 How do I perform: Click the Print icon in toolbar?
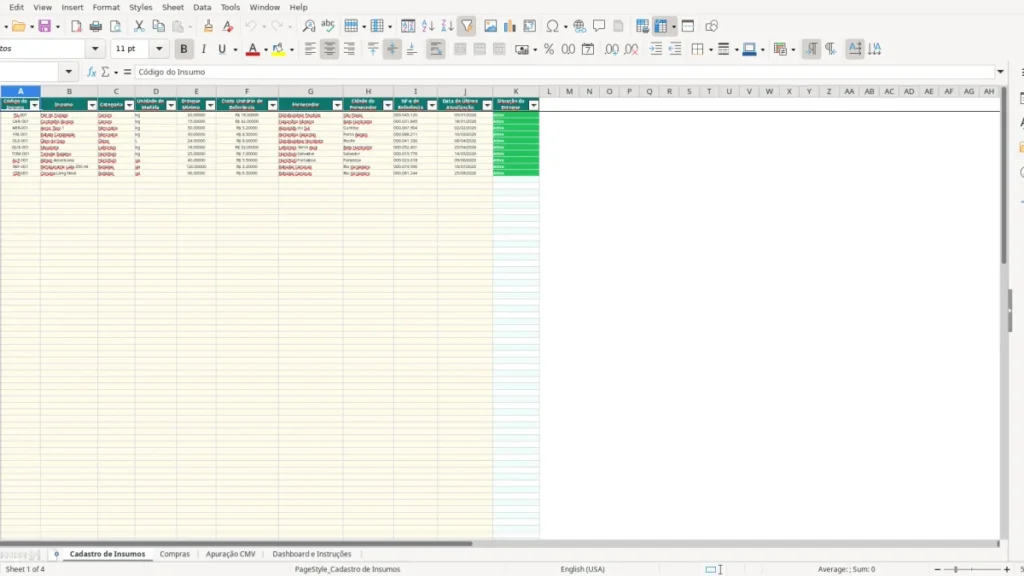pos(95,26)
